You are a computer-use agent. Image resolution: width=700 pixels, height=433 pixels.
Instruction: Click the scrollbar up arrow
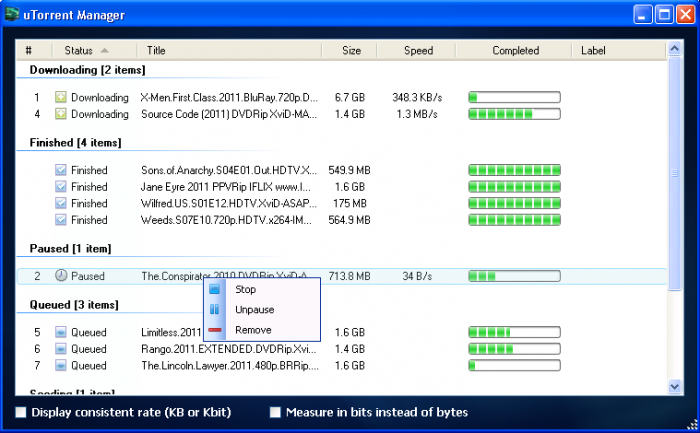675,48
